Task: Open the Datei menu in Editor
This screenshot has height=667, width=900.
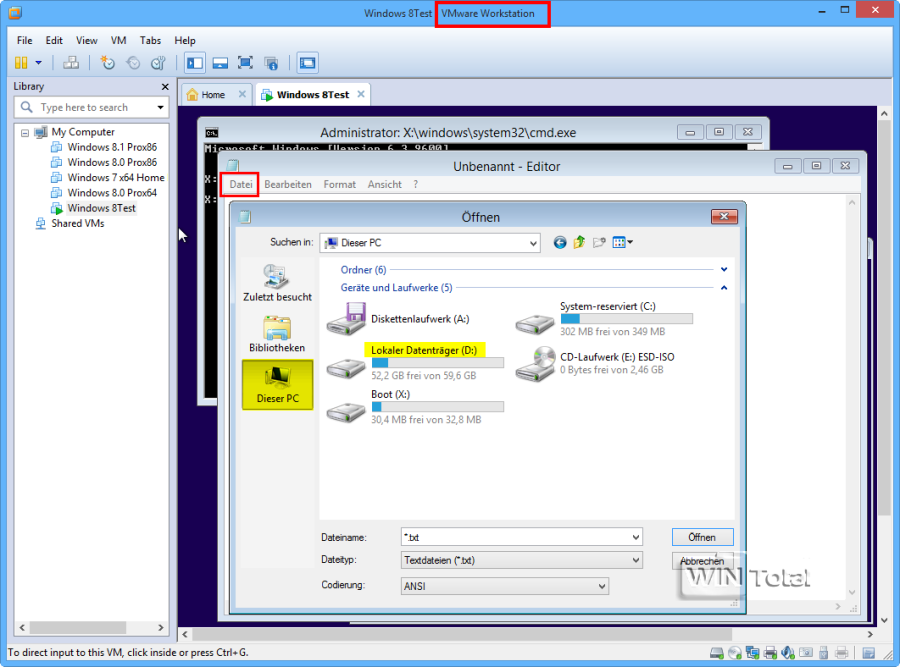Action: [x=239, y=184]
